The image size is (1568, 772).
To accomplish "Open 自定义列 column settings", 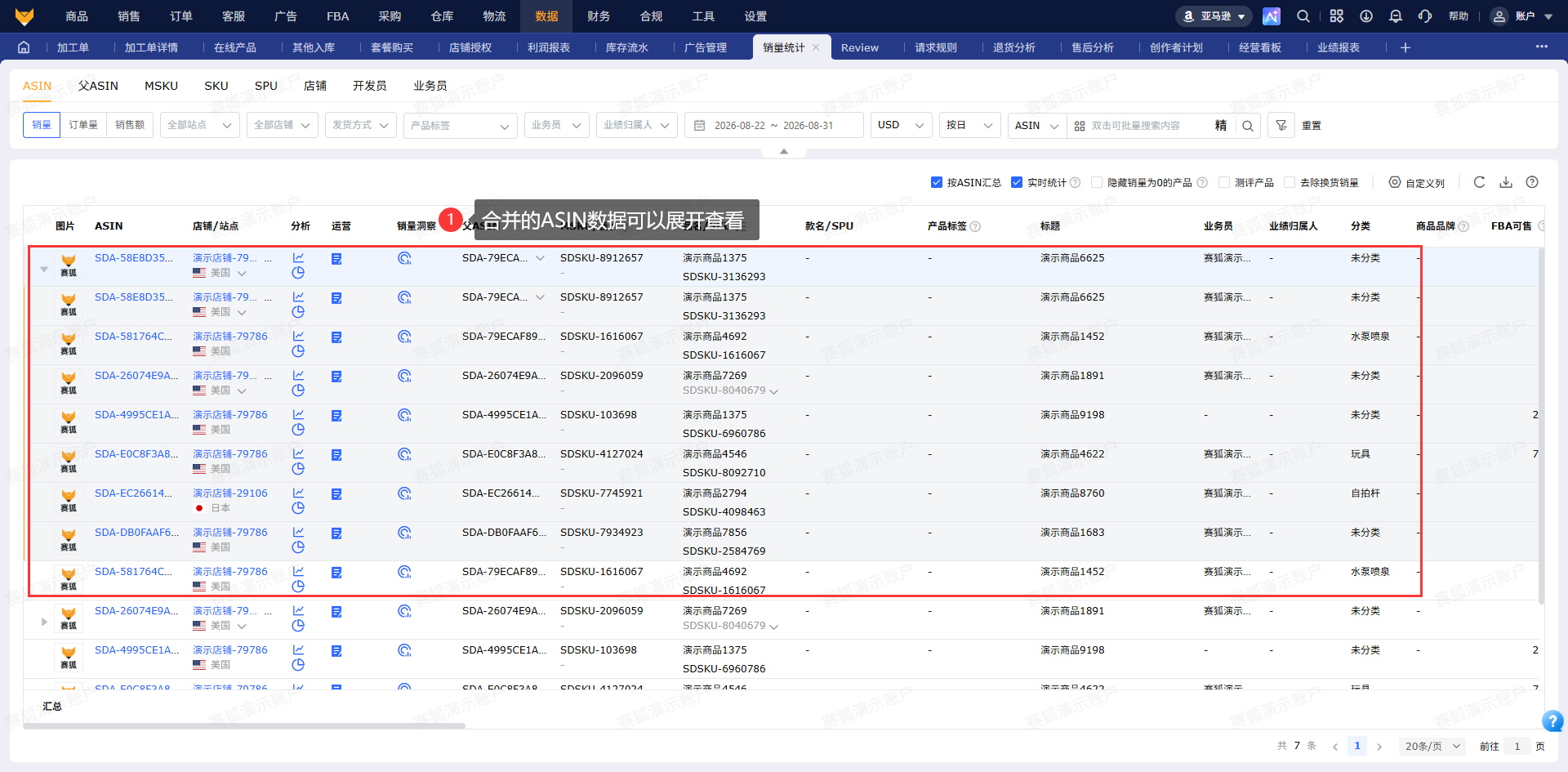I will [x=1417, y=182].
